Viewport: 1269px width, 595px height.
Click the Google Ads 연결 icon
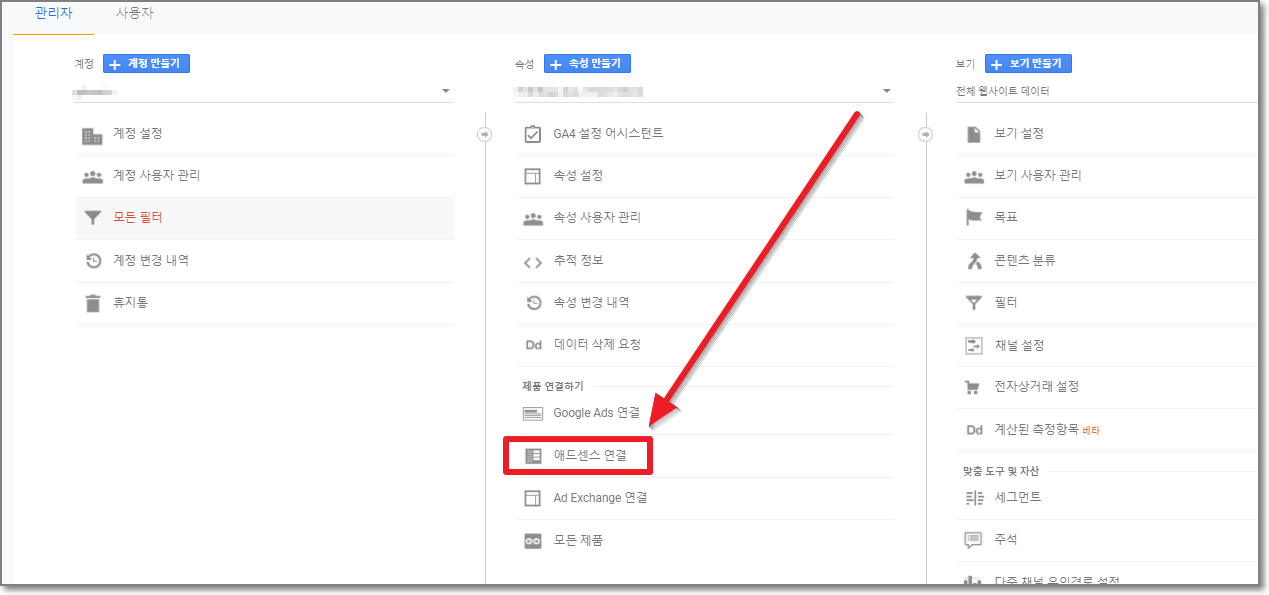click(533, 414)
